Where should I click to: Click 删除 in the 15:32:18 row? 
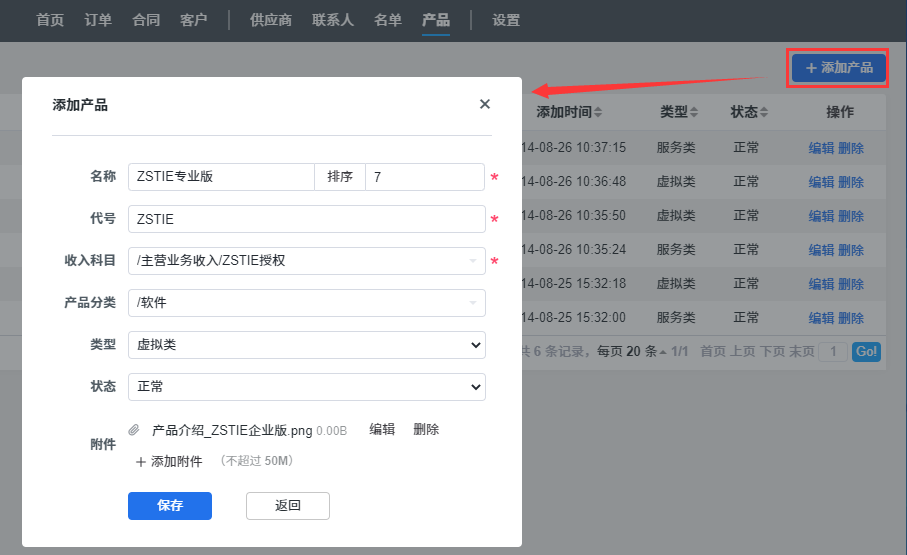tap(851, 284)
